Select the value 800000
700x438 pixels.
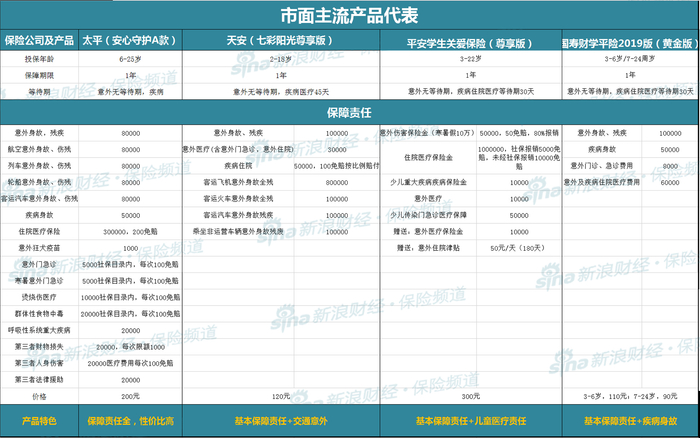pos(337,183)
